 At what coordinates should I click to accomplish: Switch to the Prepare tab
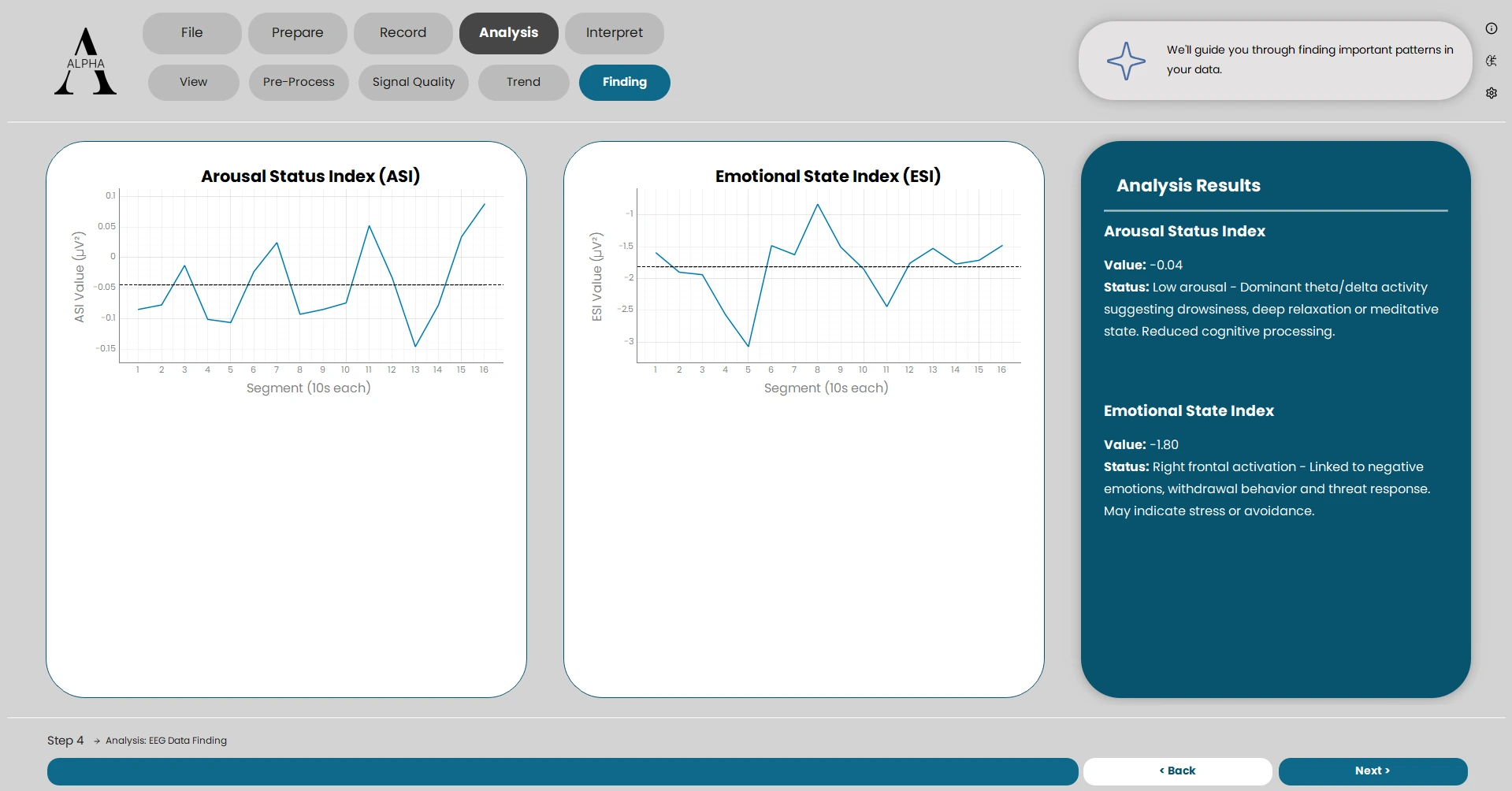pos(297,33)
